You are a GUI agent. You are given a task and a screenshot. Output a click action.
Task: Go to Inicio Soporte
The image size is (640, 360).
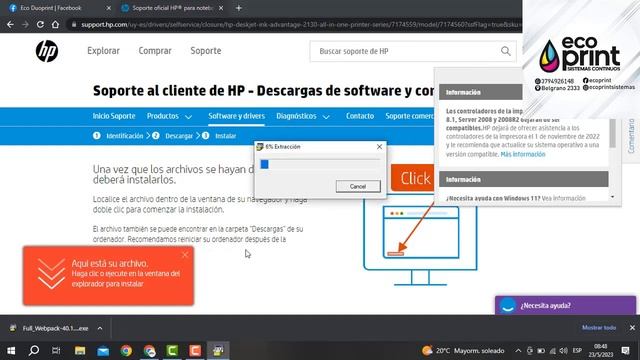[x=114, y=116]
